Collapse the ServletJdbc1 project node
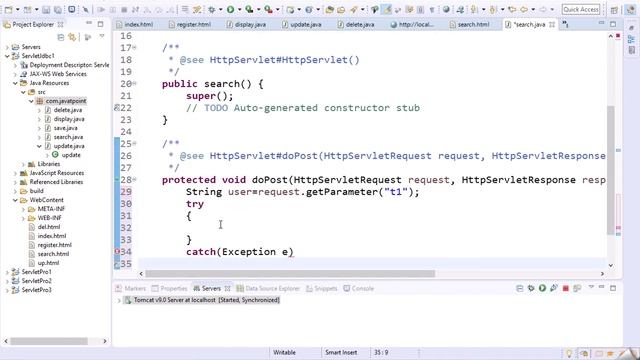The width and height of the screenshot is (640, 360). [7, 56]
